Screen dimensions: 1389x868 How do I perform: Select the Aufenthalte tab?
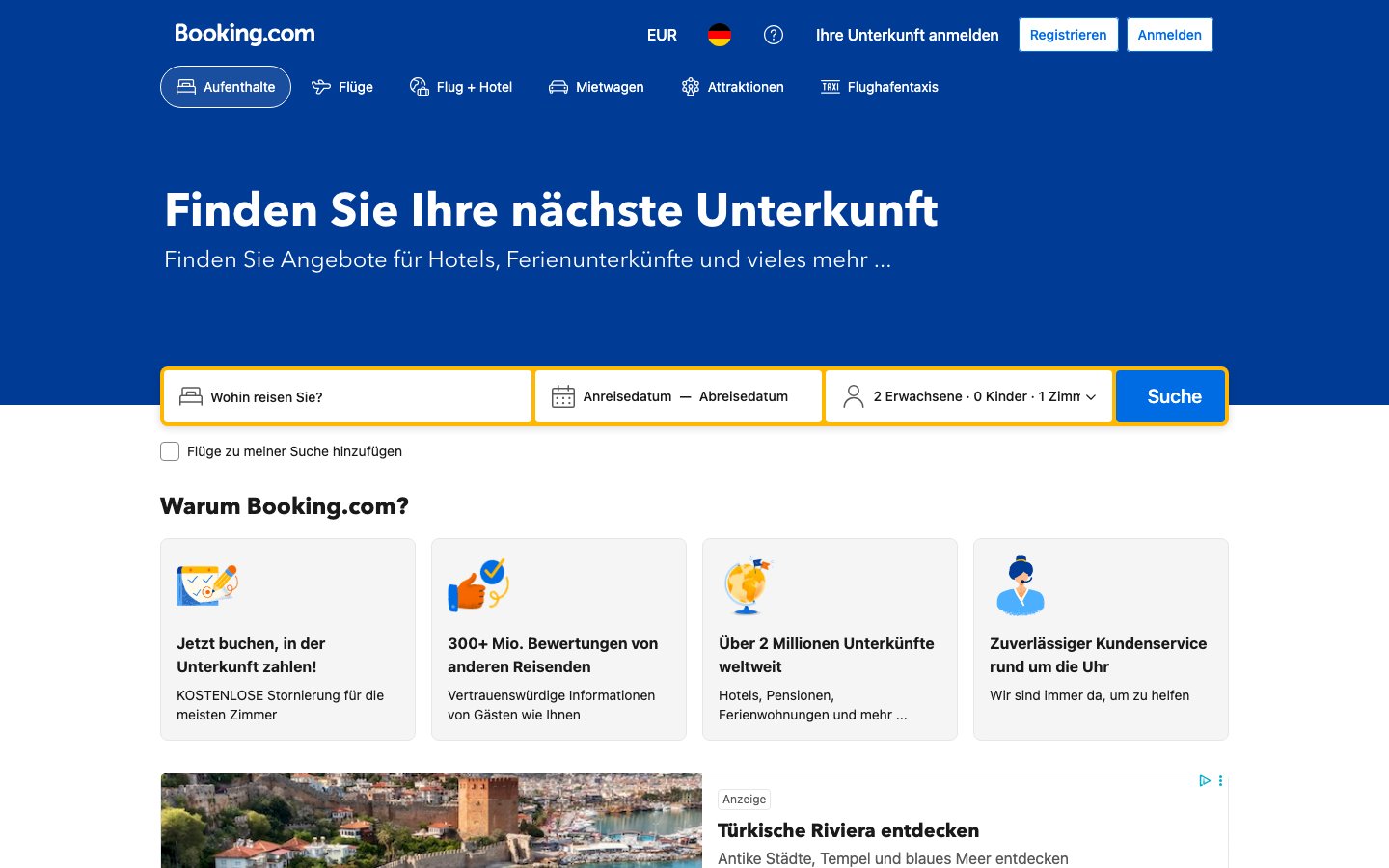click(x=226, y=87)
